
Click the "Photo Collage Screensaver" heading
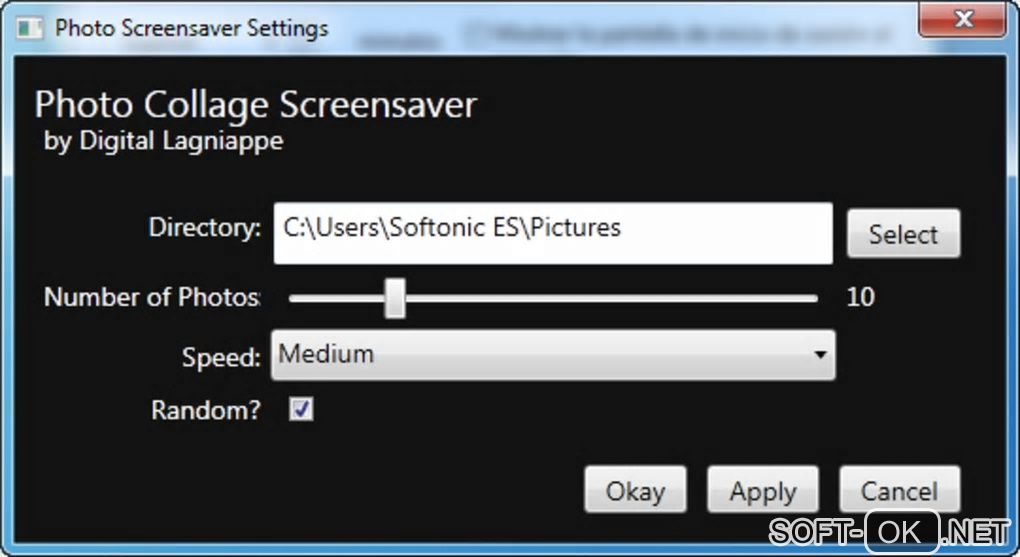coord(256,105)
